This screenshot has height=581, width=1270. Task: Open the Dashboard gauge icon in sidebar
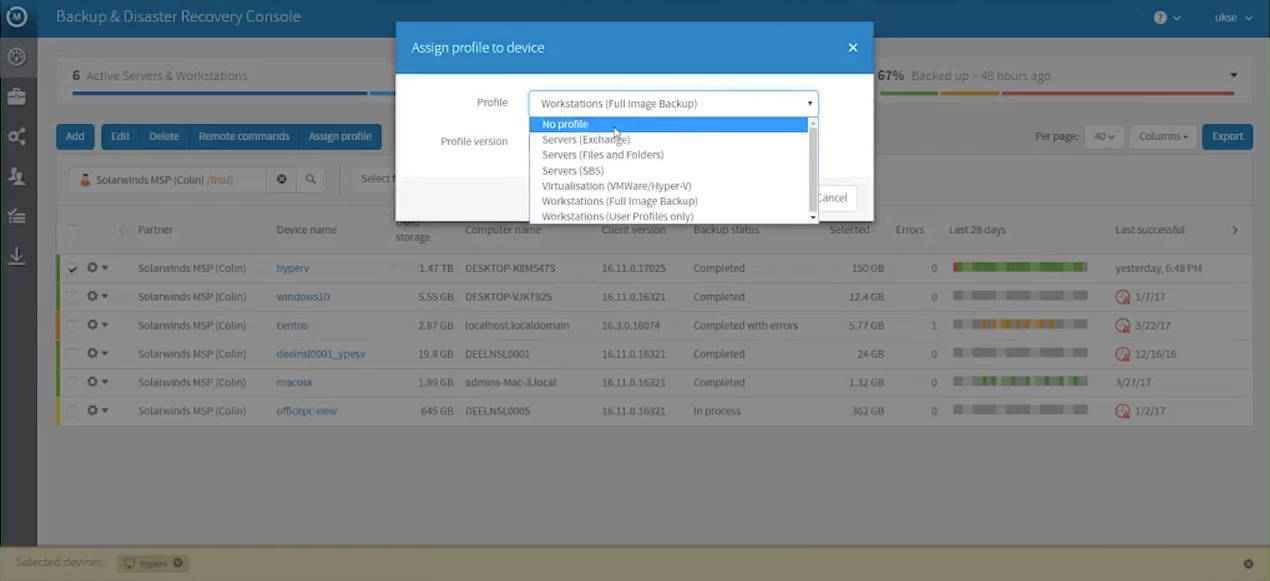(x=16, y=57)
